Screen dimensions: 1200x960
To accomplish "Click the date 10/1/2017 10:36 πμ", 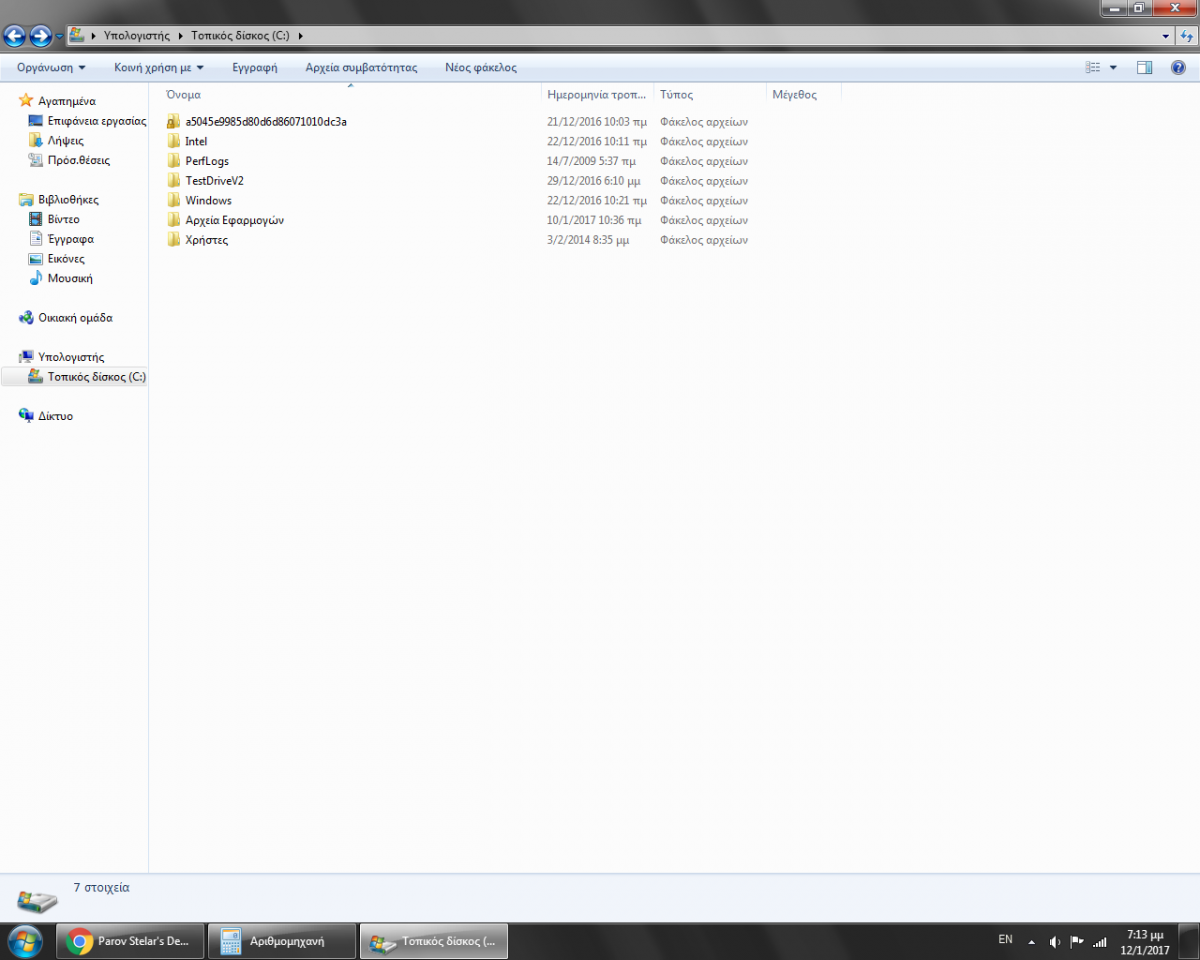I will coord(594,220).
